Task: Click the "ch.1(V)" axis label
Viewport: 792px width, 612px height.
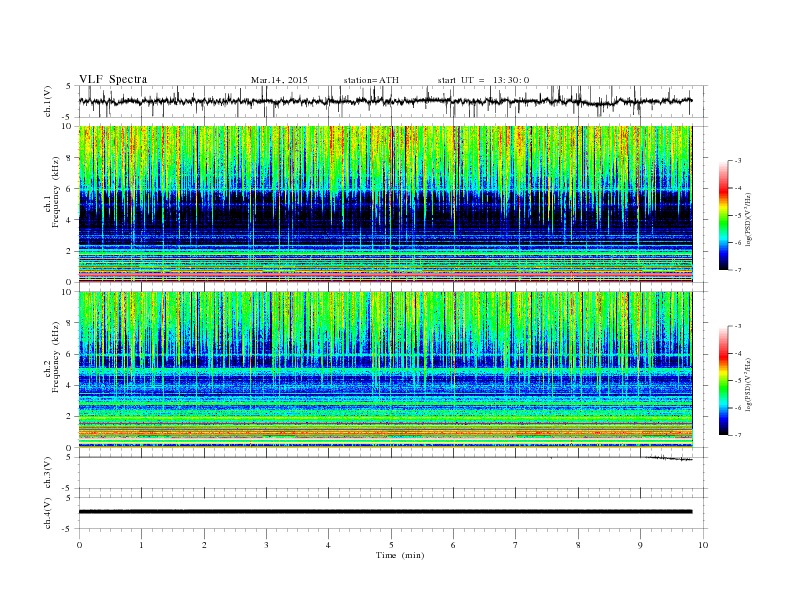Action: (x=48, y=103)
